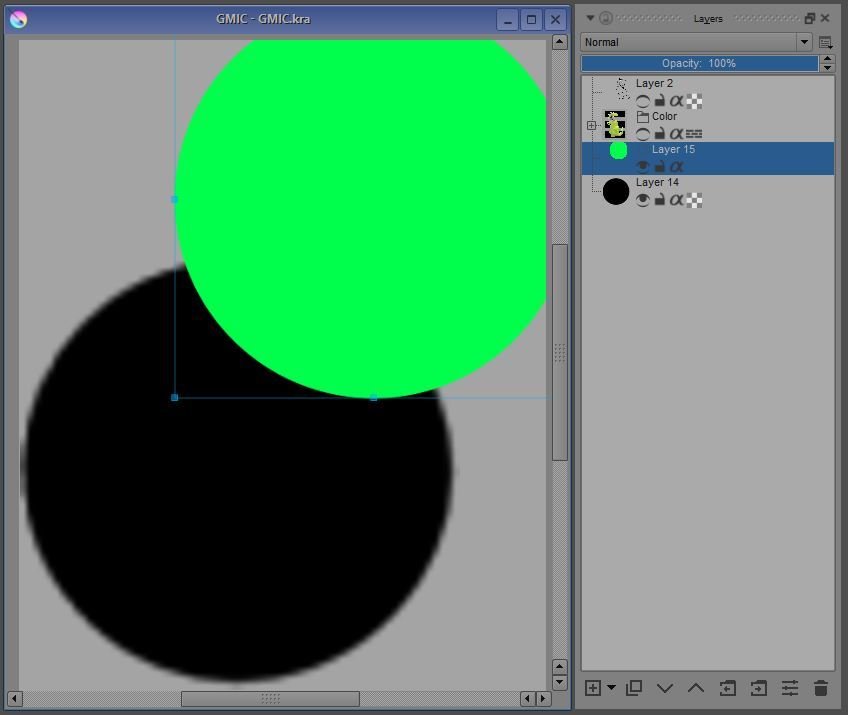Image resolution: width=848 pixels, height=715 pixels.
Task: Show the Color group using its visibility icon
Action: point(642,134)
